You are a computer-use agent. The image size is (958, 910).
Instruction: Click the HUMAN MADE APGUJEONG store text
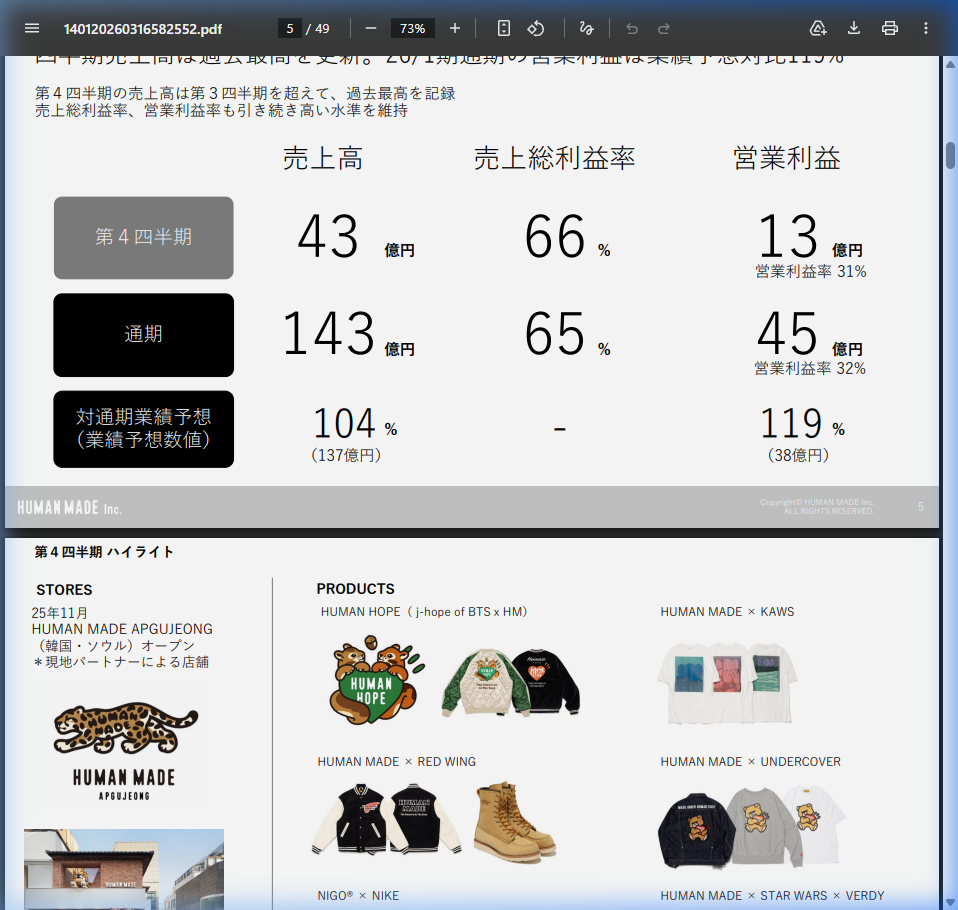122,629
